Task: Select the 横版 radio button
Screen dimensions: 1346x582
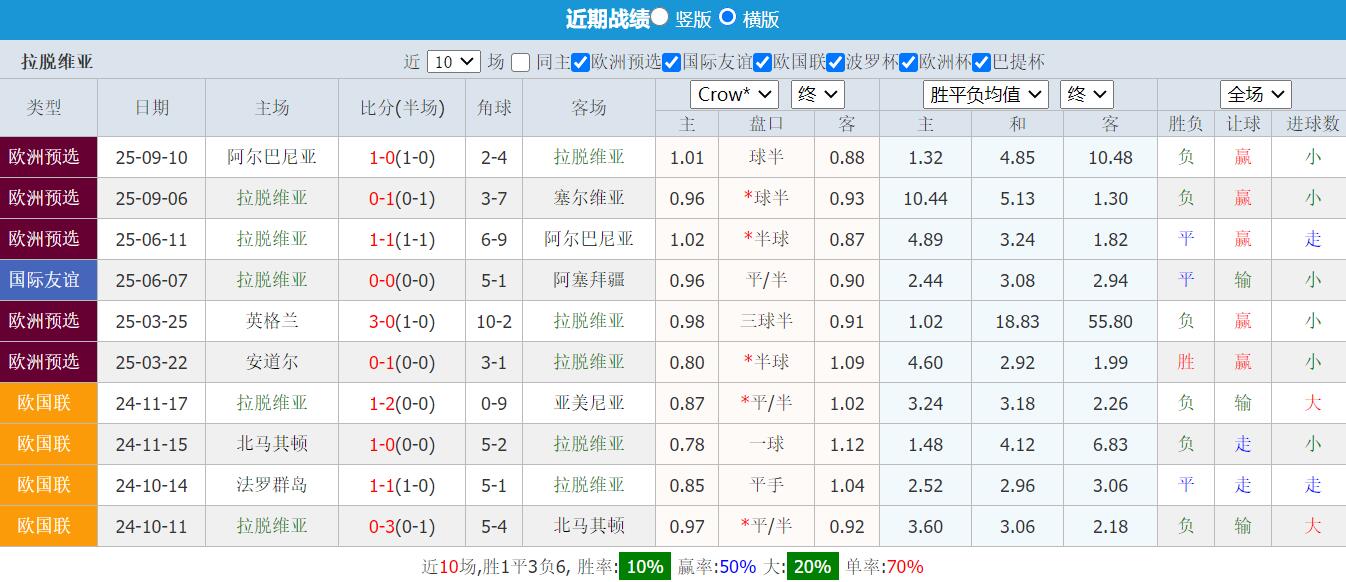Action: pyautogui.click(x=727, y=18)
